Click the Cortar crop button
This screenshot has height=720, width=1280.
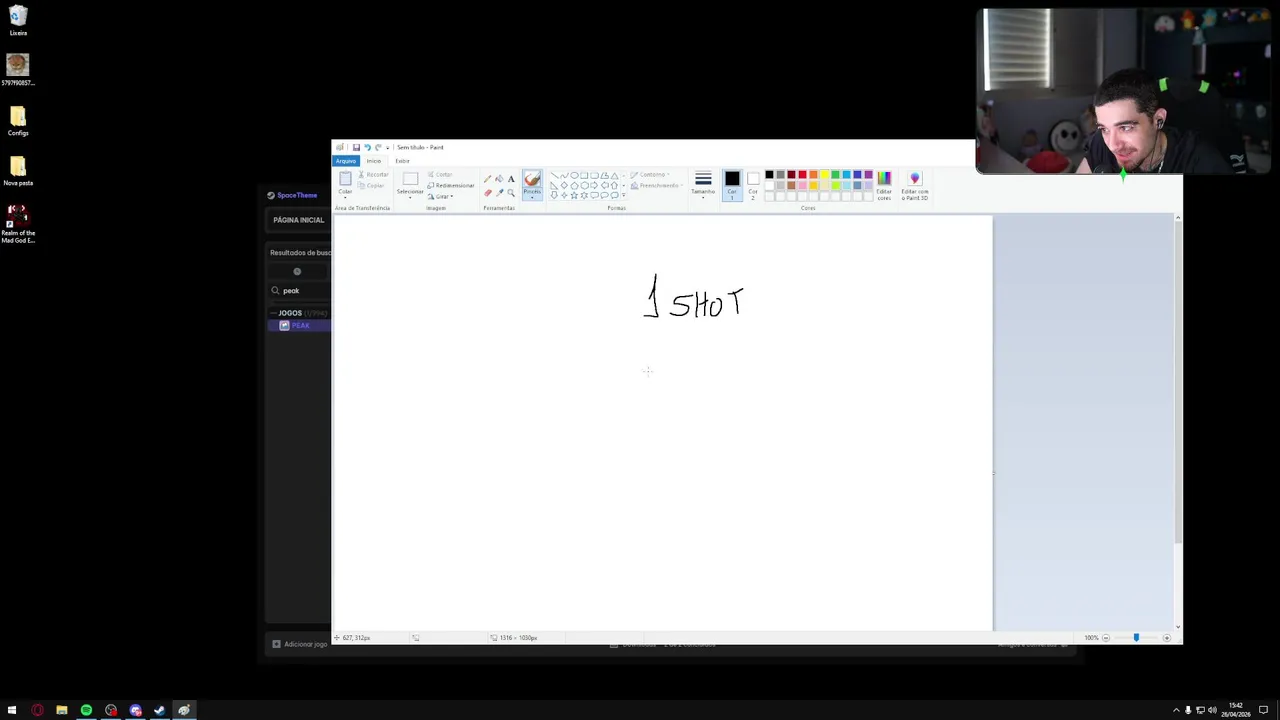tap(440, 174)
